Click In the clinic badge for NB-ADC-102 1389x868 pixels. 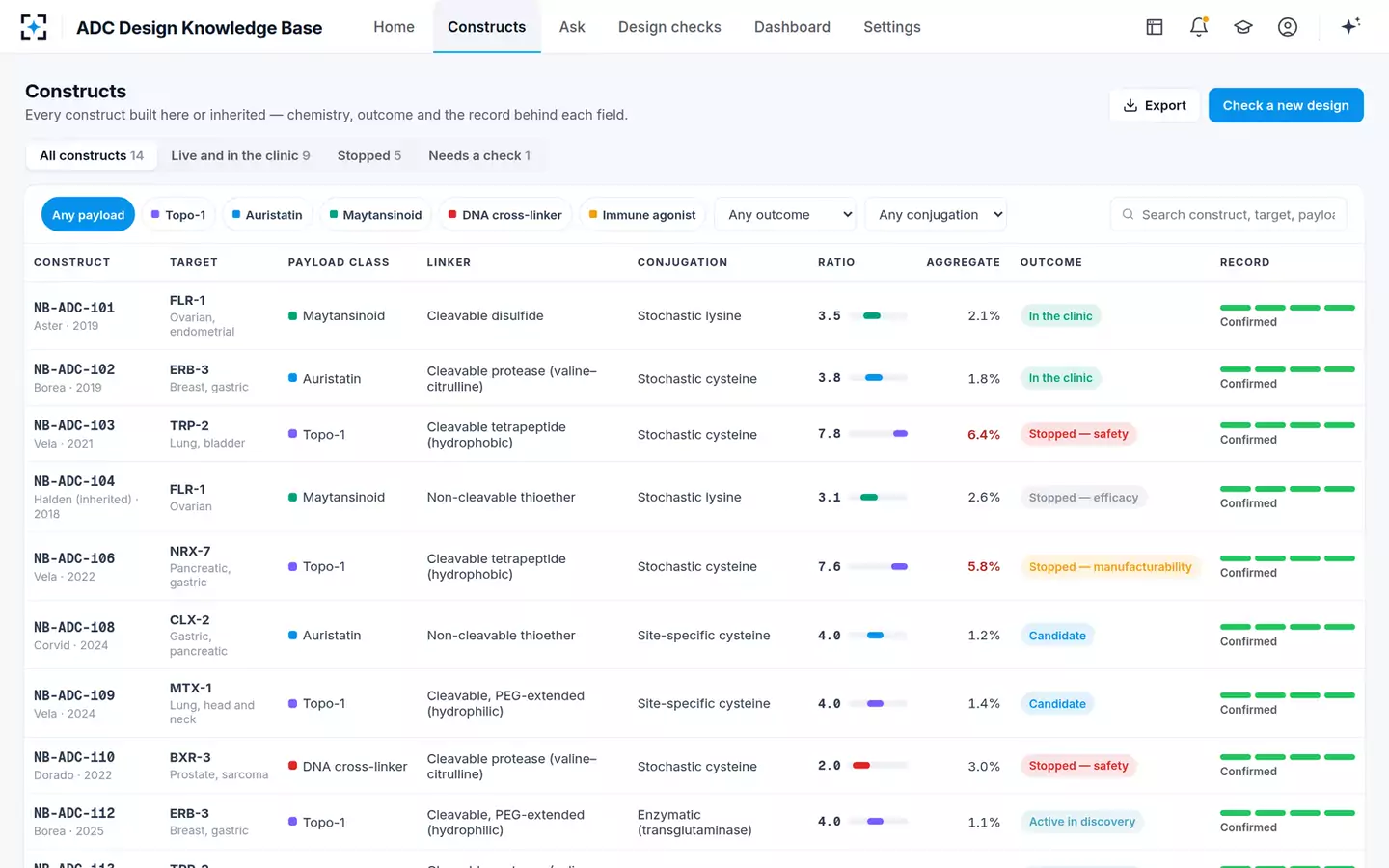point(1060,378)
